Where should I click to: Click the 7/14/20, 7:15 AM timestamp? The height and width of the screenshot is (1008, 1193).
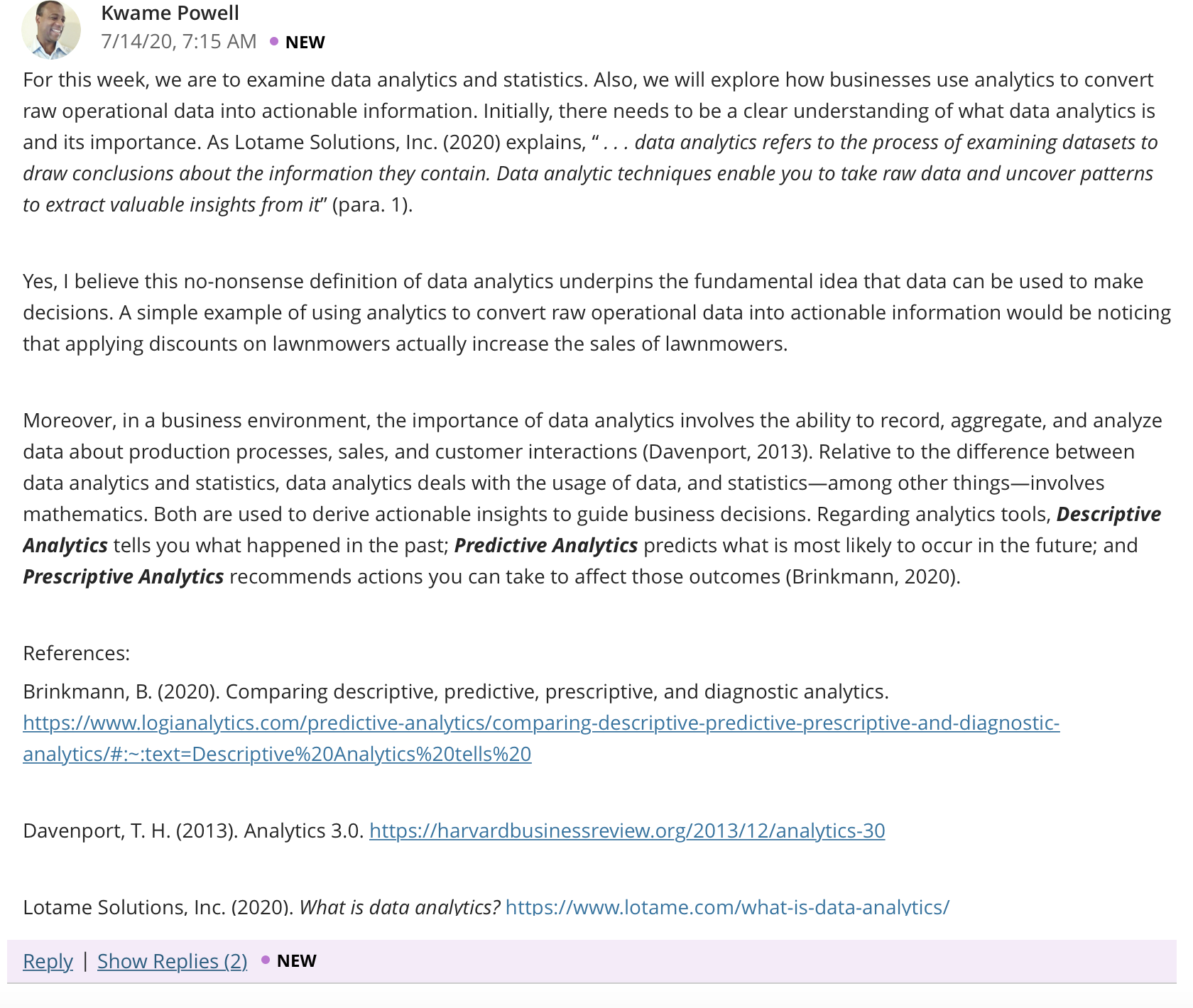point(178,41)
